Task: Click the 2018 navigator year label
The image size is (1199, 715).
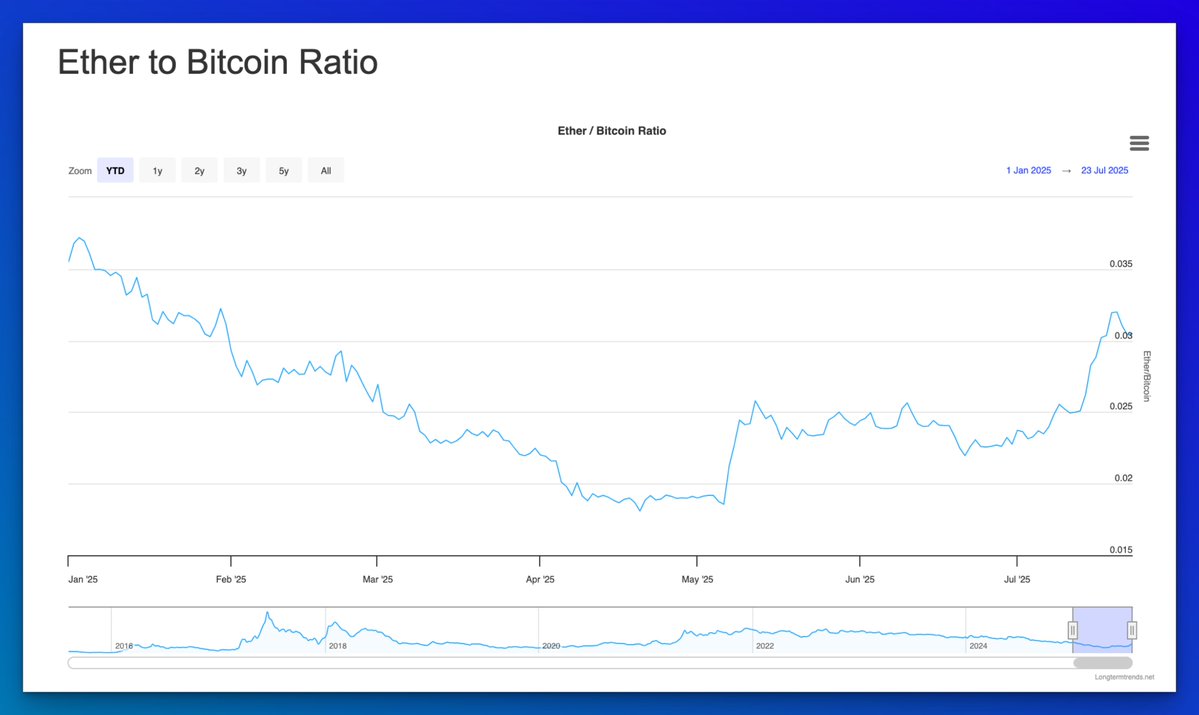Action: 337,646
